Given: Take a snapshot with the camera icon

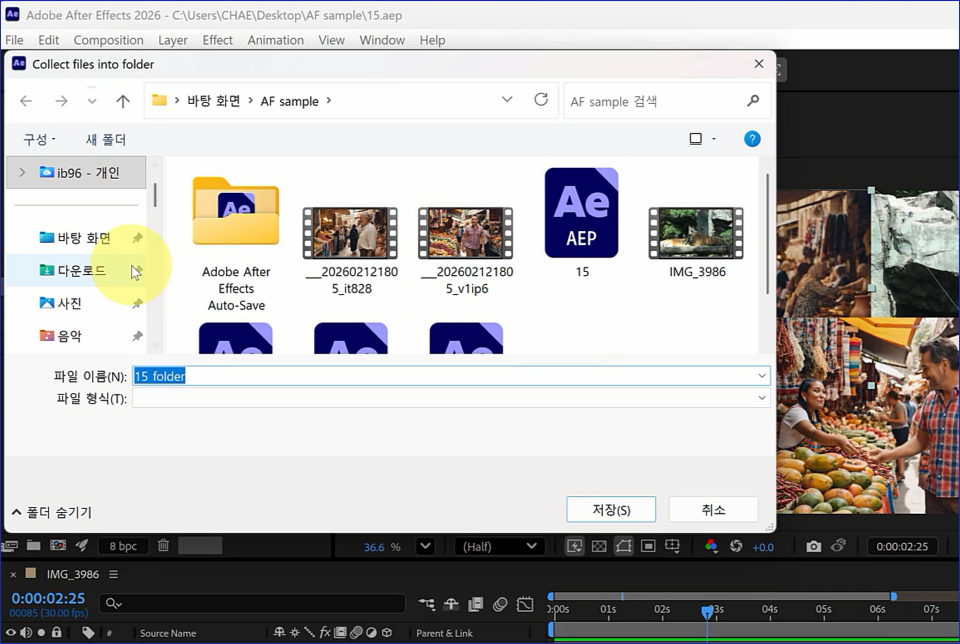Looking at the screenshot, I should coord(814,546).
